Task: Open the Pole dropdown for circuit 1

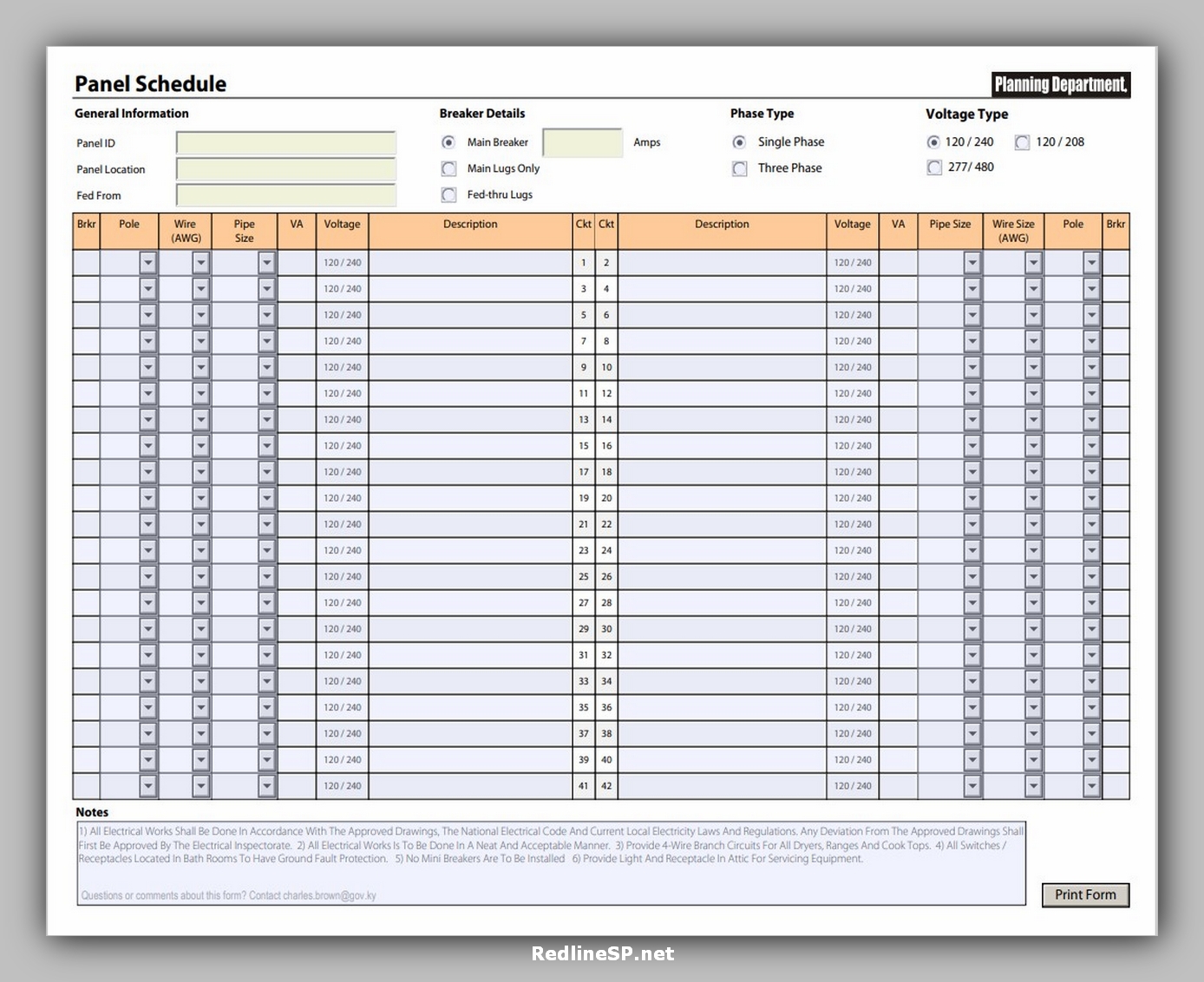Action: click(148, 262)
